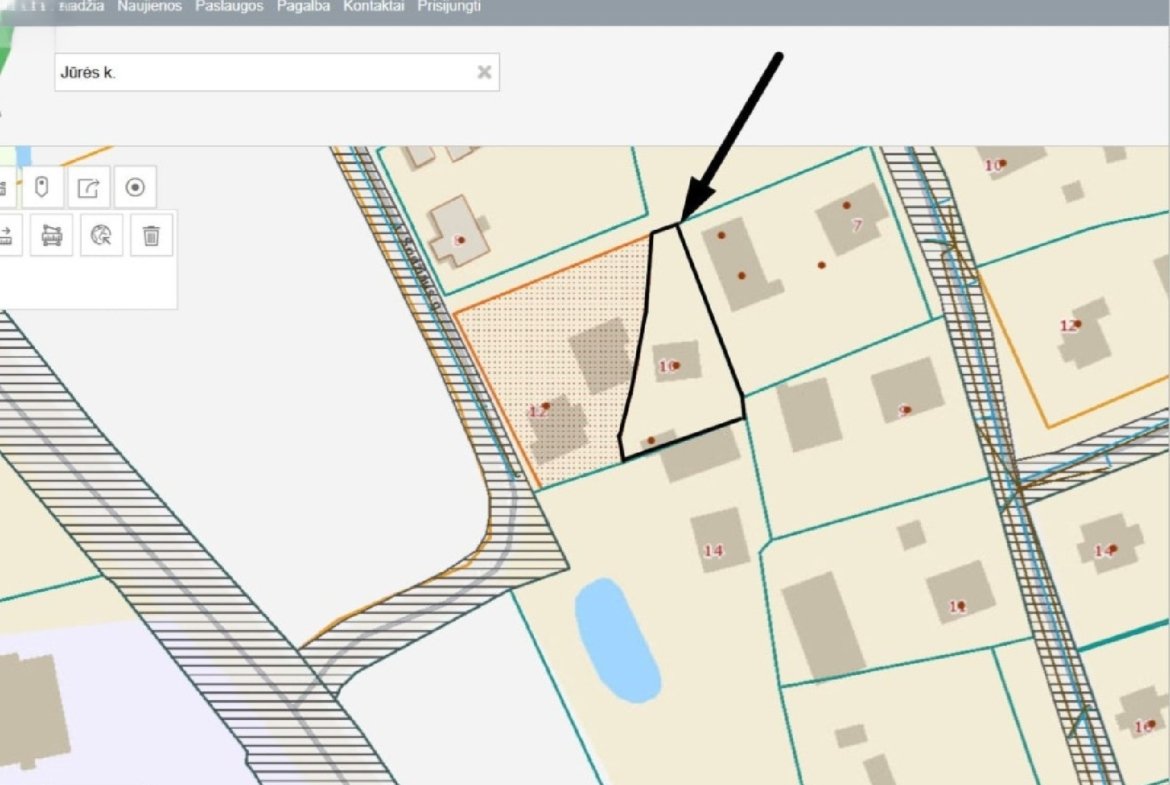Choose the globe with cursor identify tool

pyautogui.click(x=101, y=235)
